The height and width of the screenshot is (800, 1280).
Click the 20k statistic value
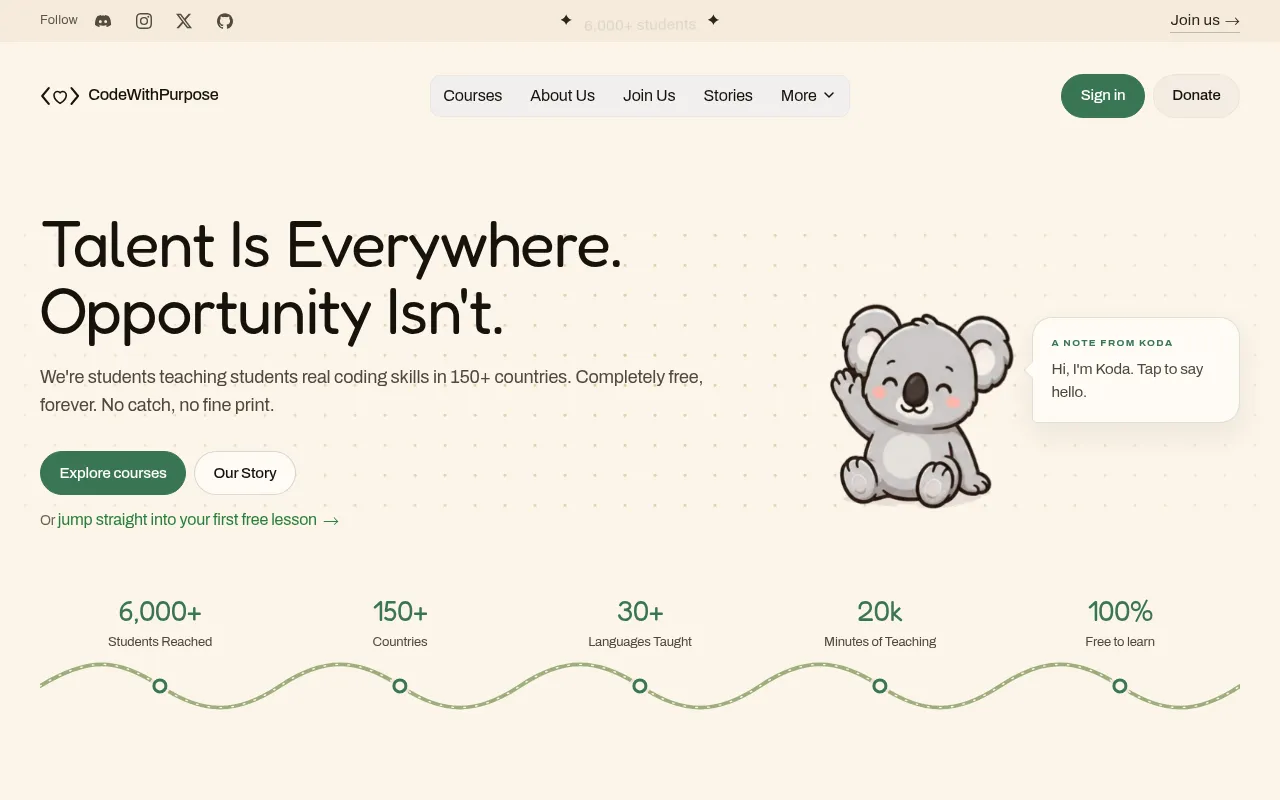(x=880, y=611)
